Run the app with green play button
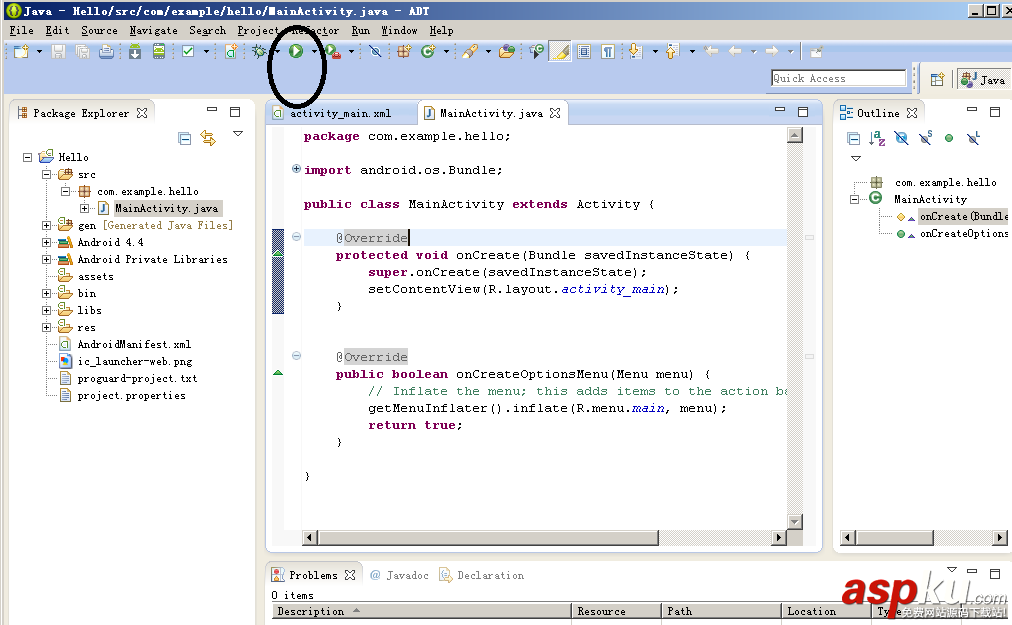1012x625 pixels. [296, 52]
